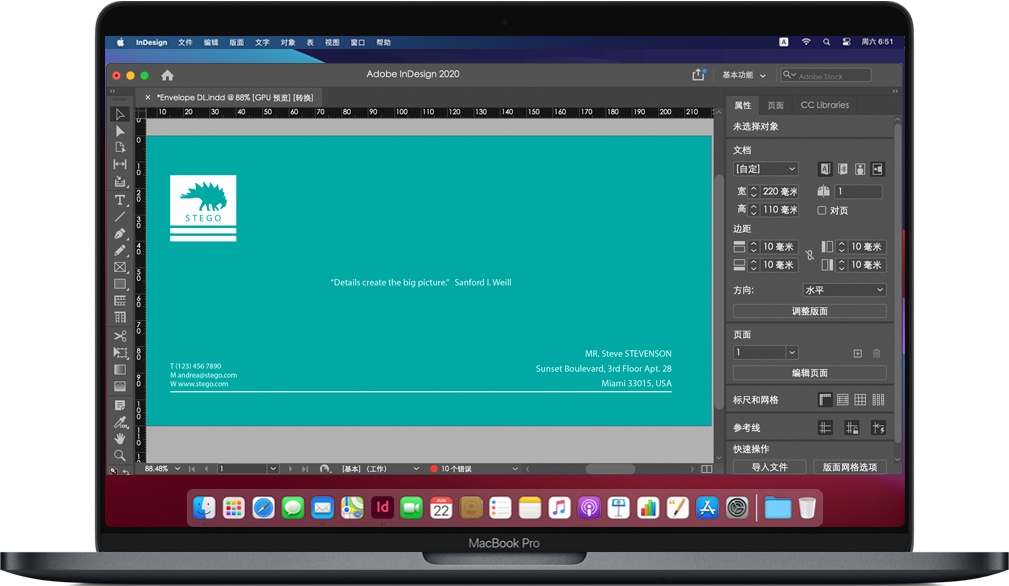Click the add new page icon
1009x586 pixels.
pyautogui.click(x=857, y=353)
